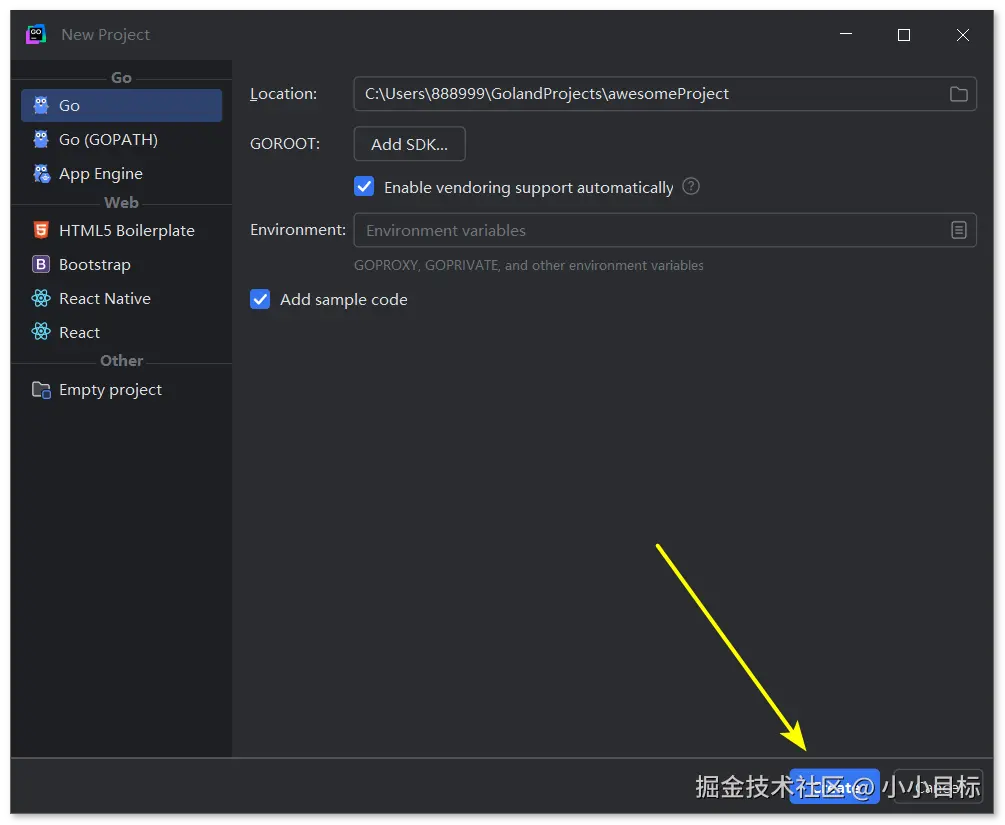The image size is (1005, 825).
Task: Select HTML5 Boilerplate template
Action: coord(121,230)
